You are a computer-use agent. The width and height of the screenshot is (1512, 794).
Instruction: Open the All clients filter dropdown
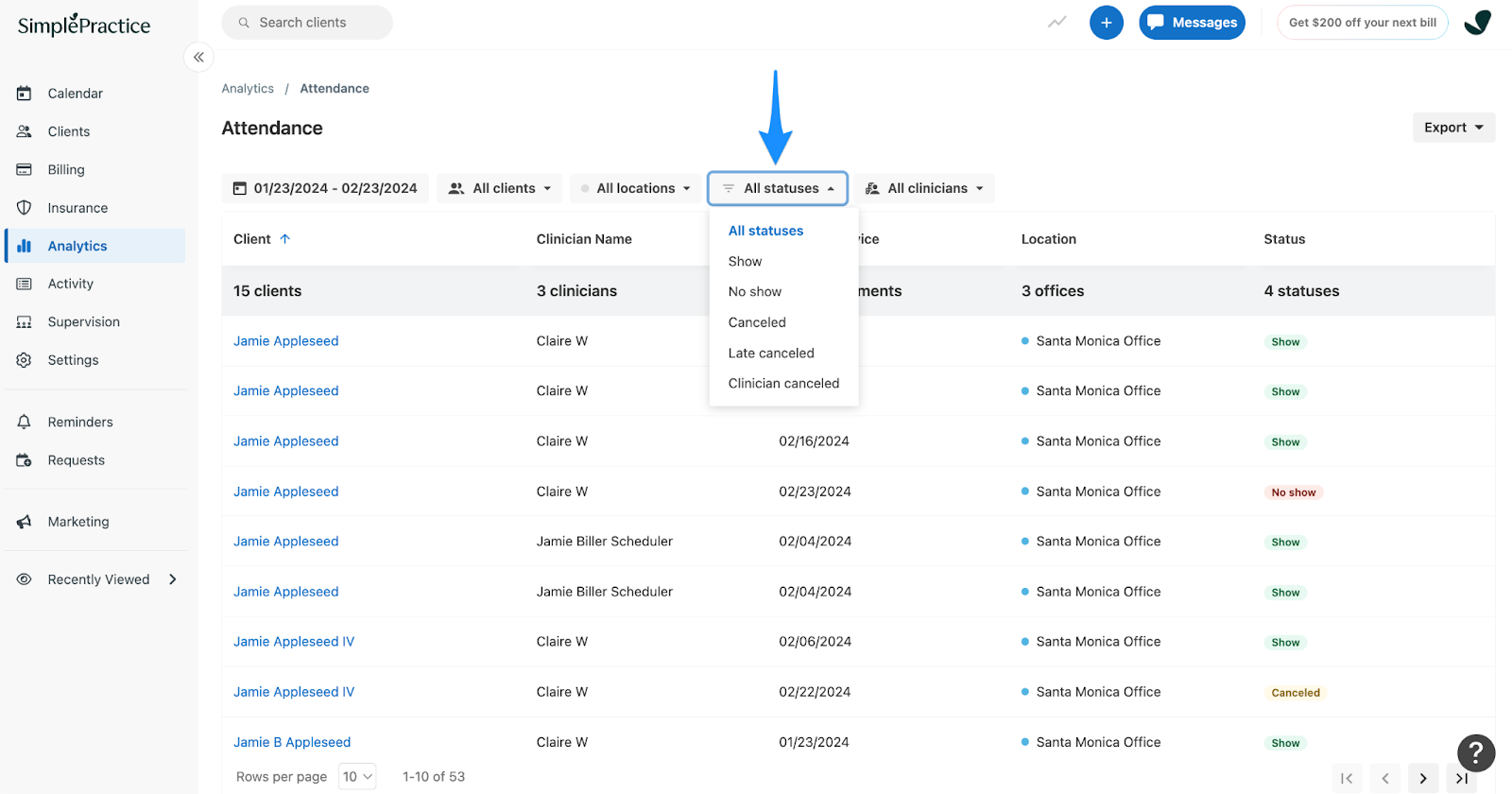coord(499,188)
